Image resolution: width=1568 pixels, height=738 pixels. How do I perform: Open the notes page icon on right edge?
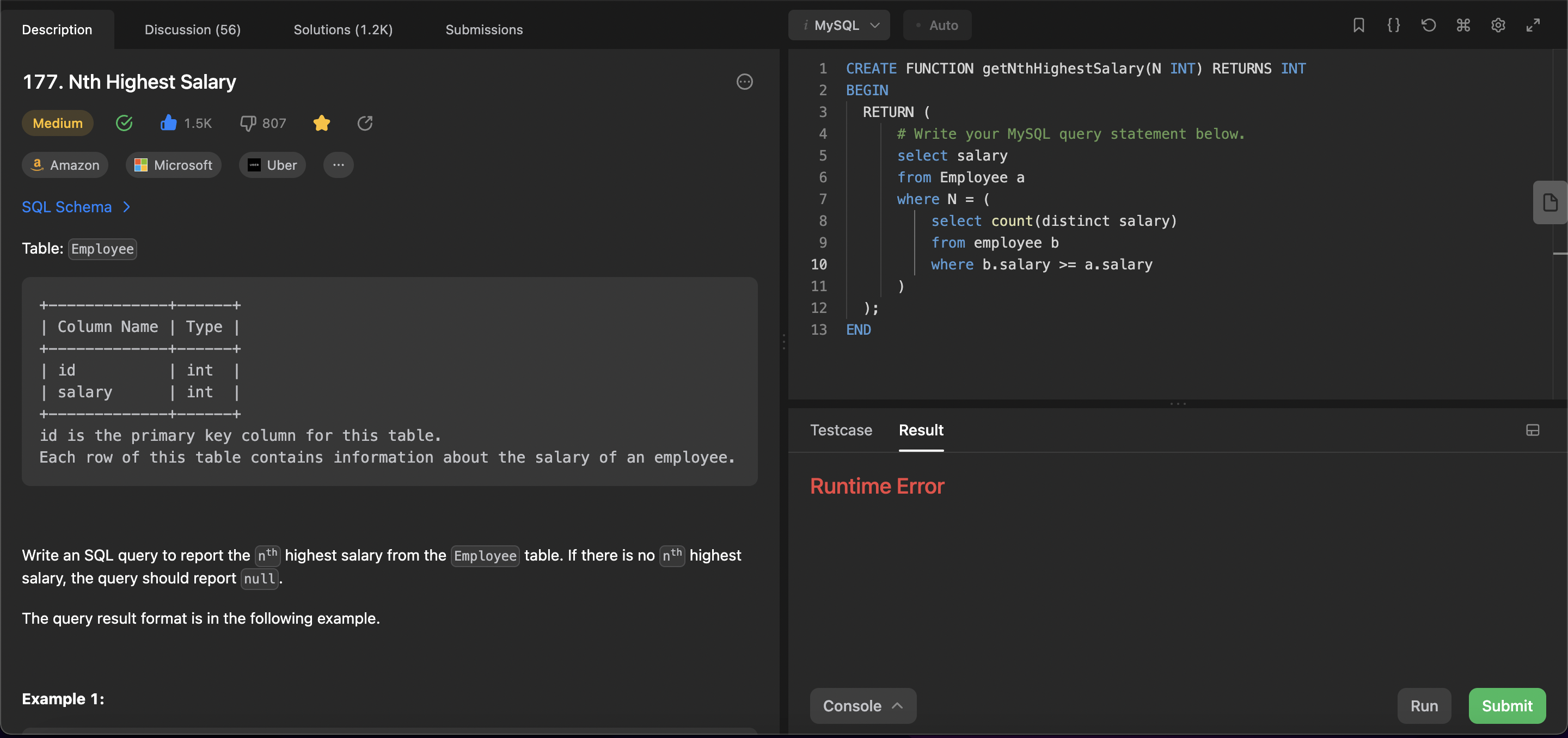pos(1549,202)
